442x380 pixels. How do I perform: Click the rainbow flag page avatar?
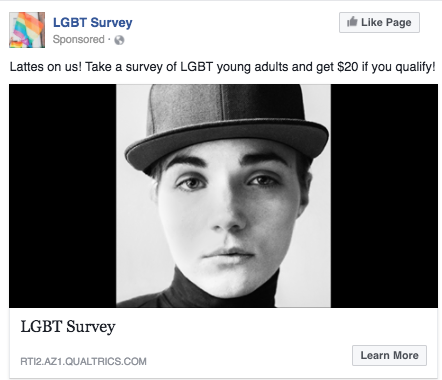click(27, 30)
